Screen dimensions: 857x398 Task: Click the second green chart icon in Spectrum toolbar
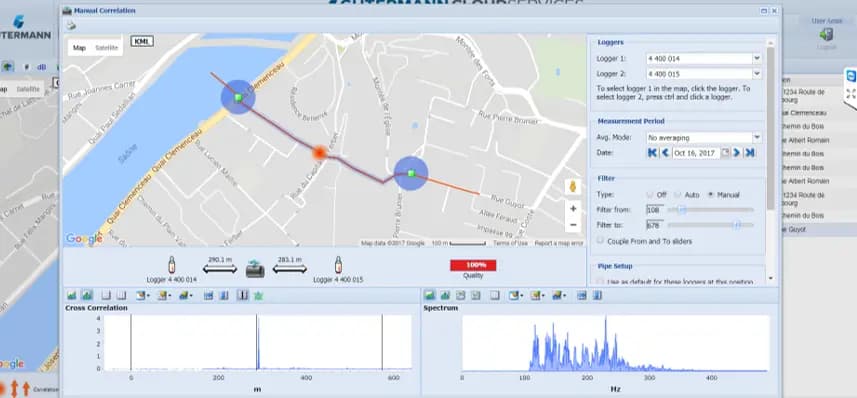tap(445, 295)
